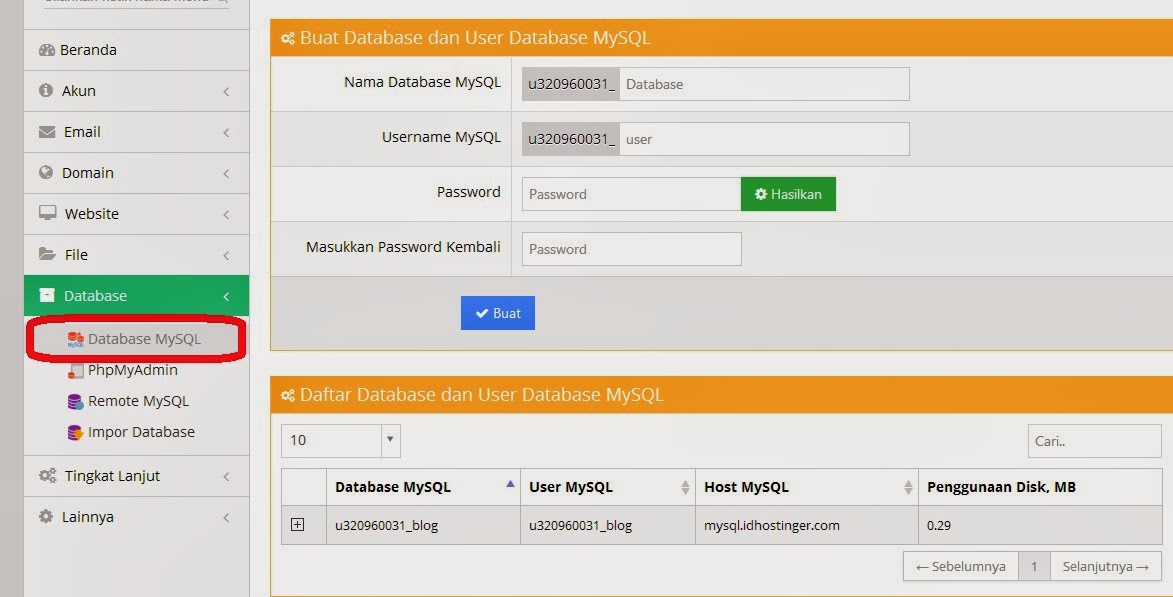Select page 1 in pagination

pyautogui.click(x=1035, y=566)
